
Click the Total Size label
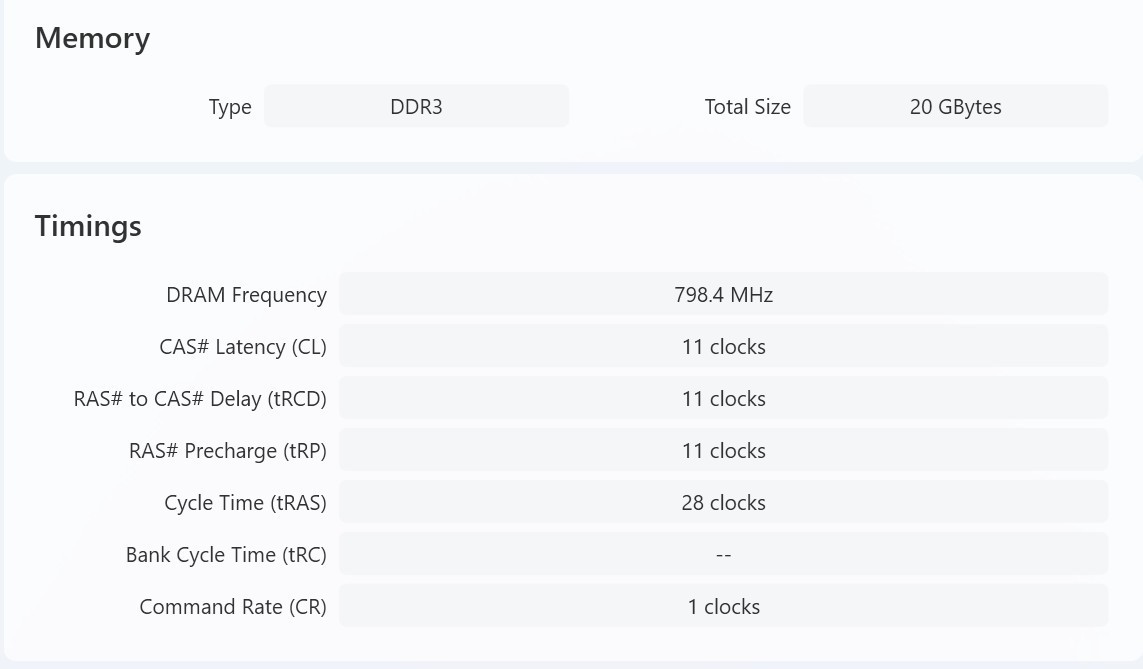(x=747, y=106)
